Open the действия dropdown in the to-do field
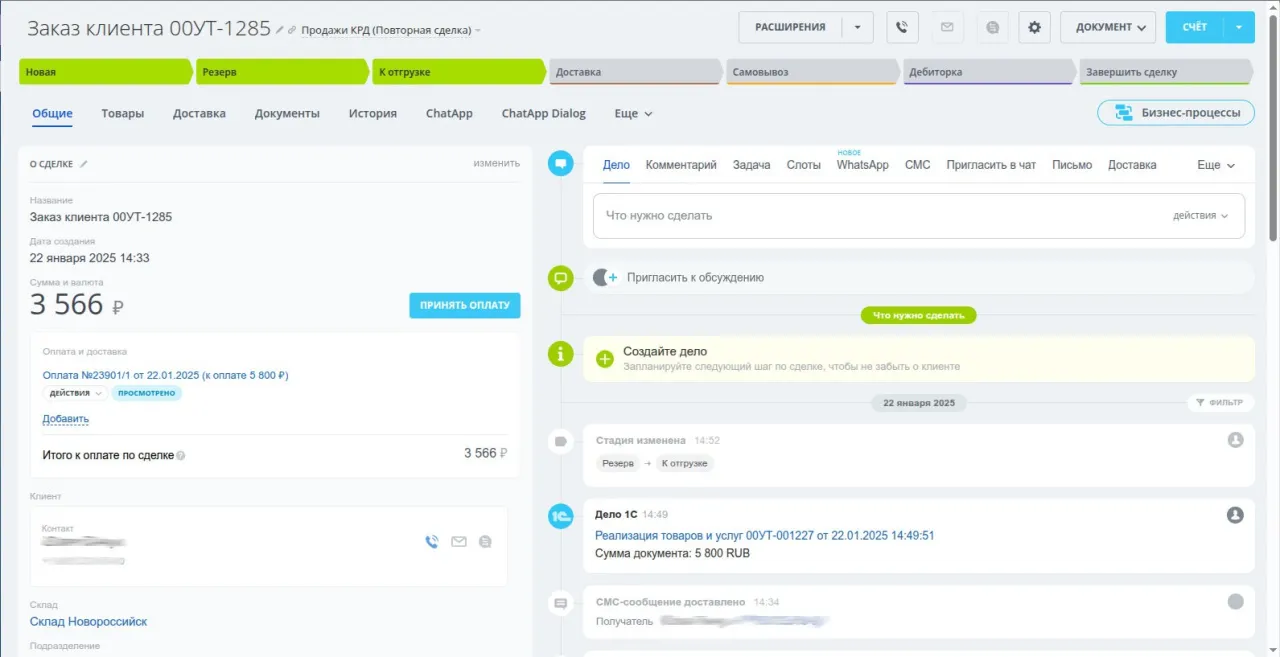This screenshot has width=1280, height=657. [1201, 215]
